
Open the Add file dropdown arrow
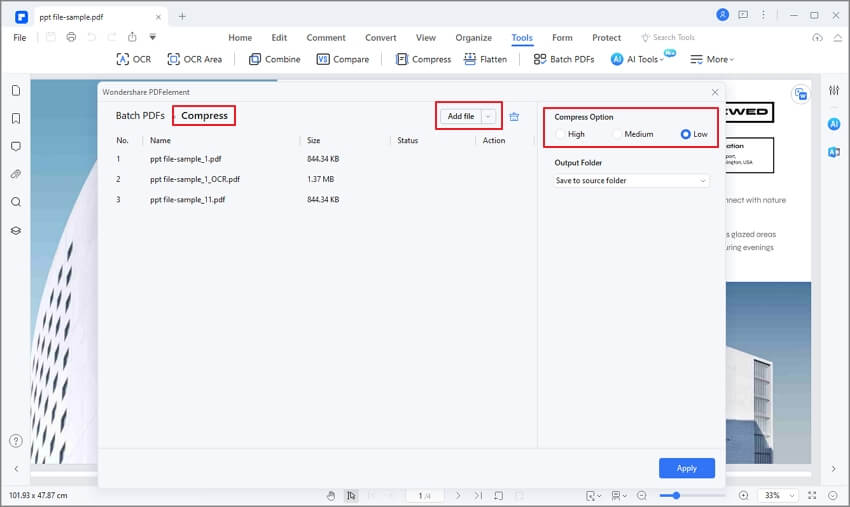(x=488, y=116)
